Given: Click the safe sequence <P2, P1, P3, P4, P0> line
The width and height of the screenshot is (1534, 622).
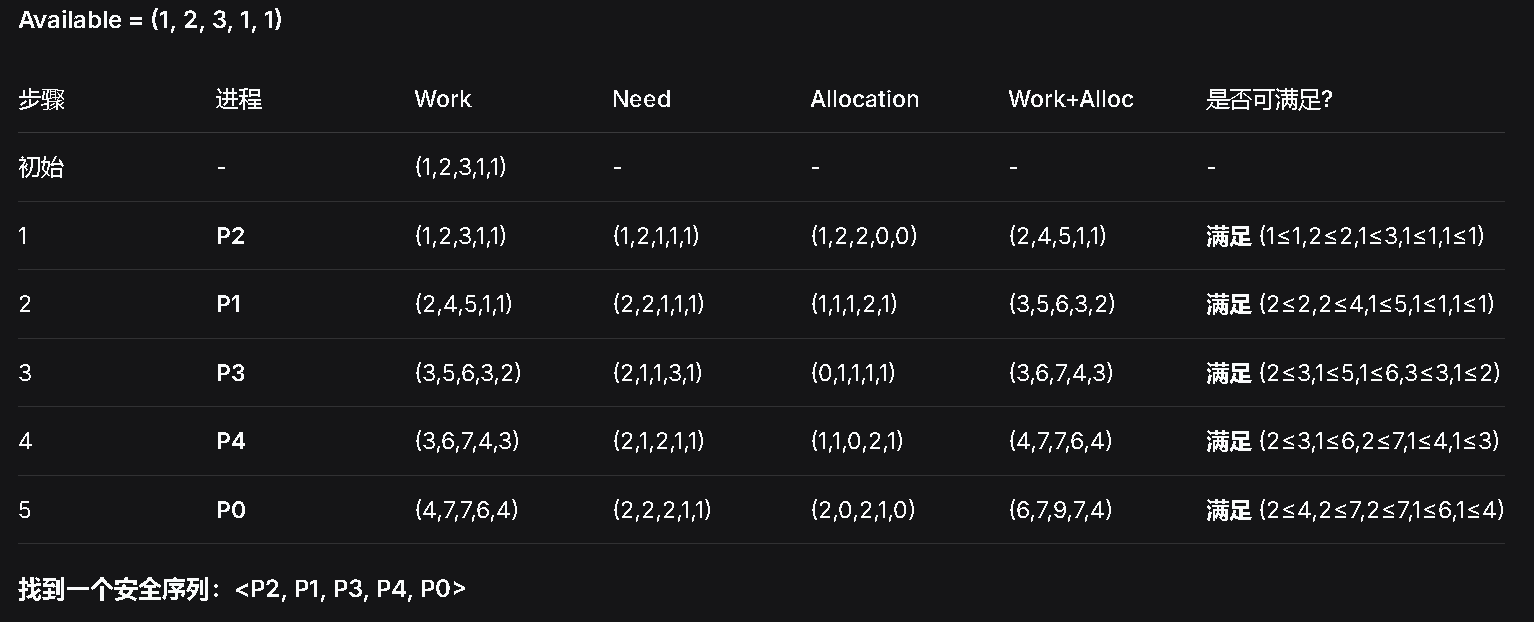Looking at the screenshot, I should pyautogui.click(x=242, y=590).
